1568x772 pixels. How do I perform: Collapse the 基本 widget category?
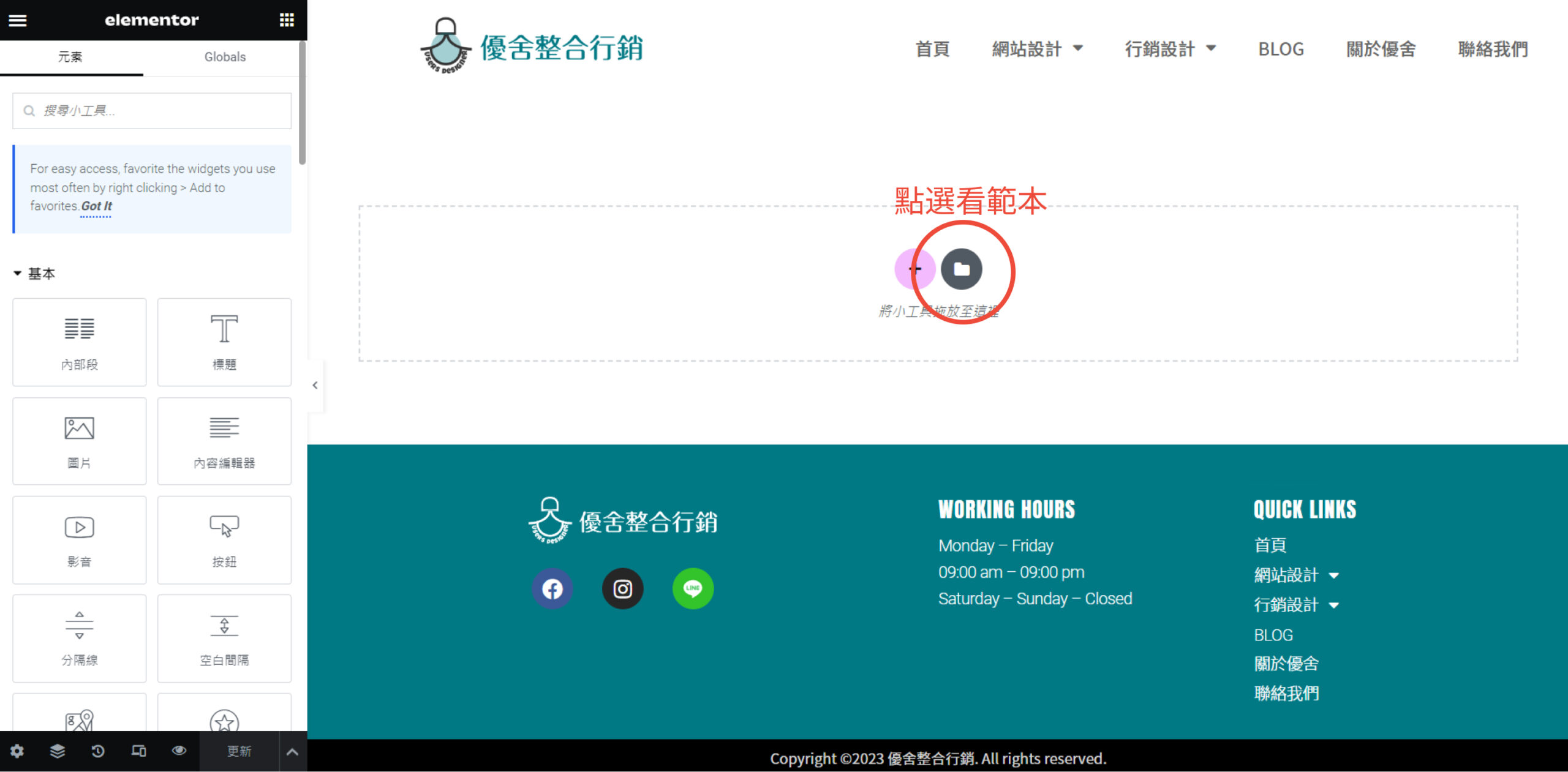18,274
